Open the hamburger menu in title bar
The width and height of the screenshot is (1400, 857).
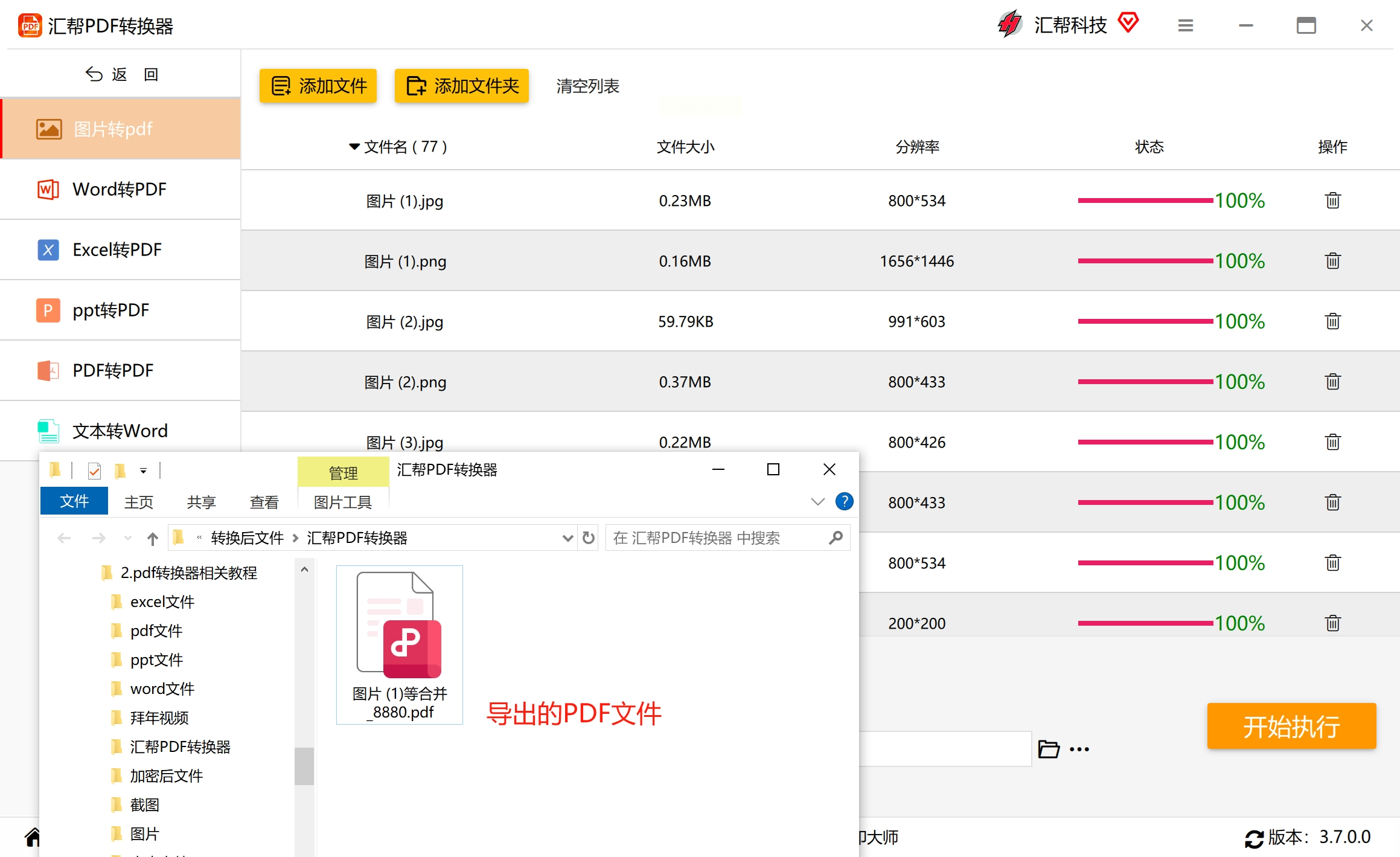1185,25
